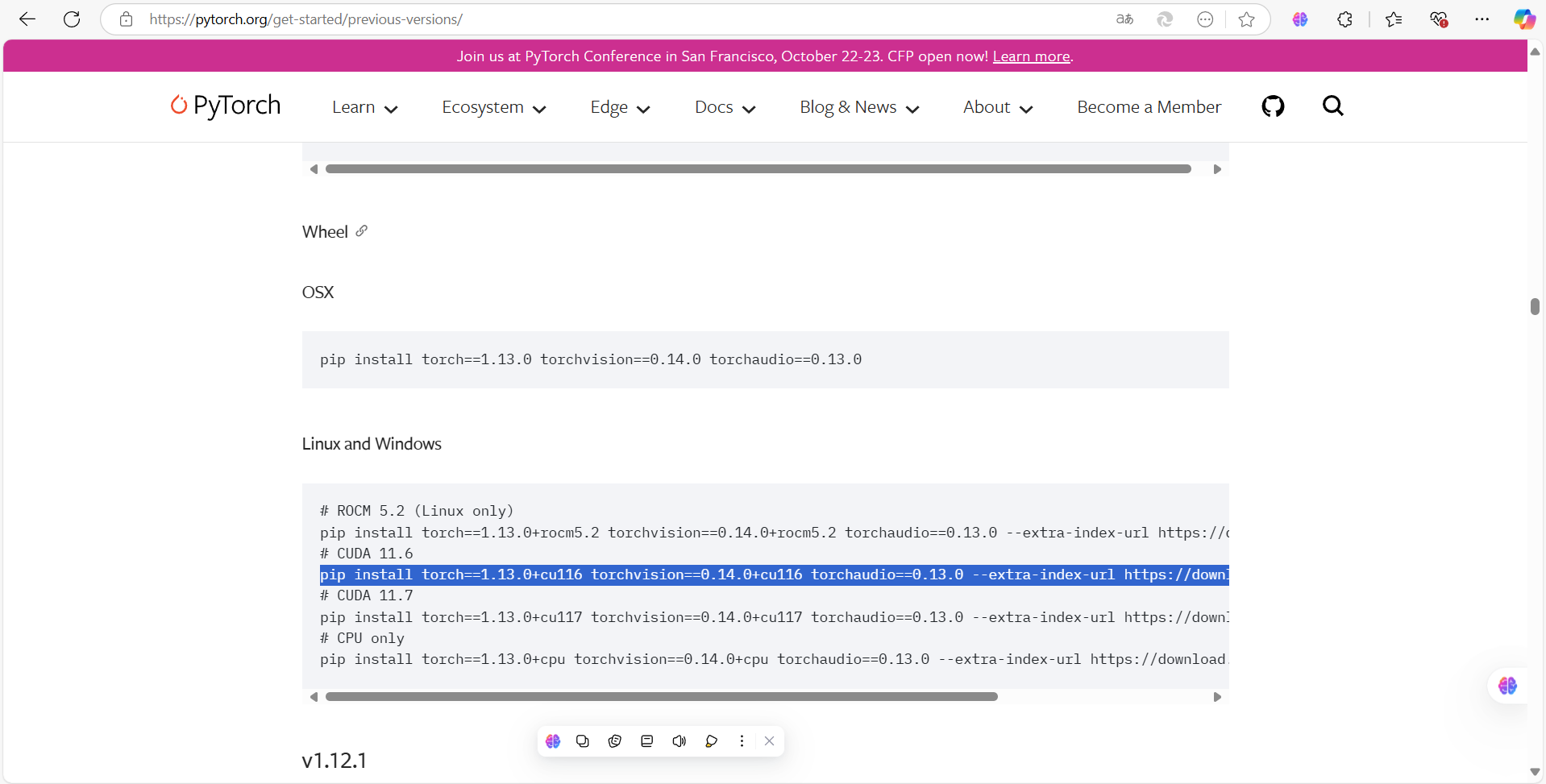Click the CPU only pip install command
1546x784 pixels.
(775, 659)
